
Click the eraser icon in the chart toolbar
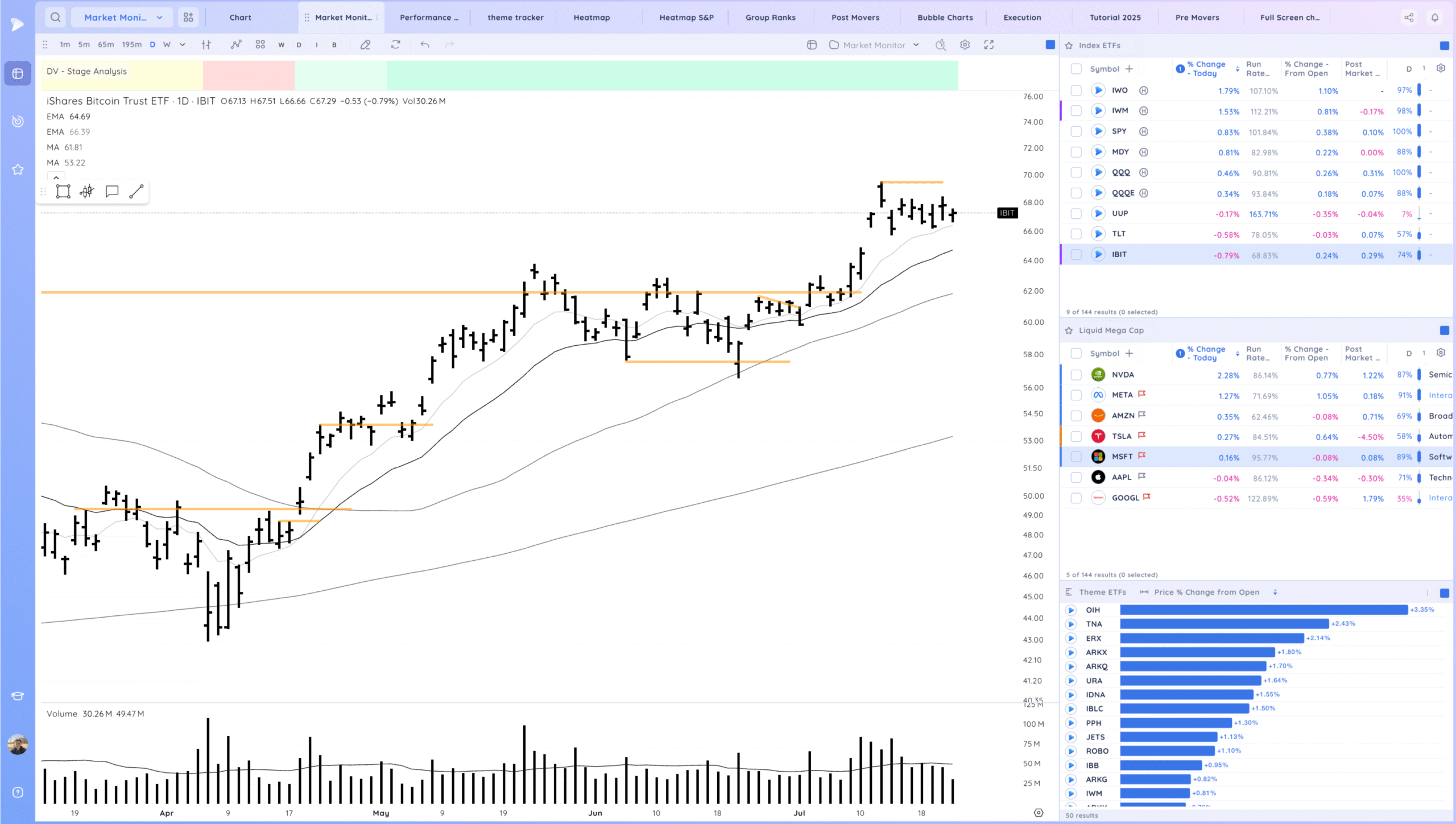pos(365,45)
